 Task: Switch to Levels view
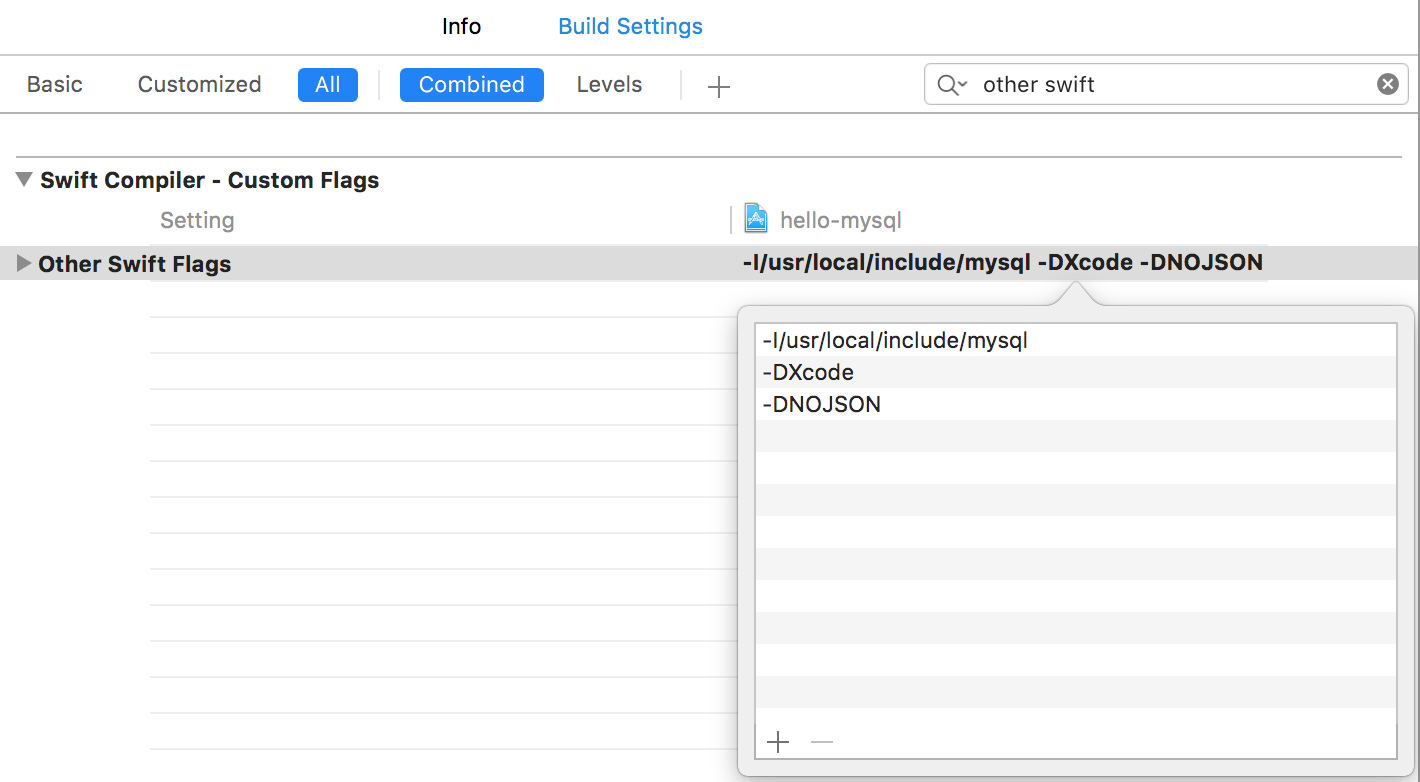(609, 85)
